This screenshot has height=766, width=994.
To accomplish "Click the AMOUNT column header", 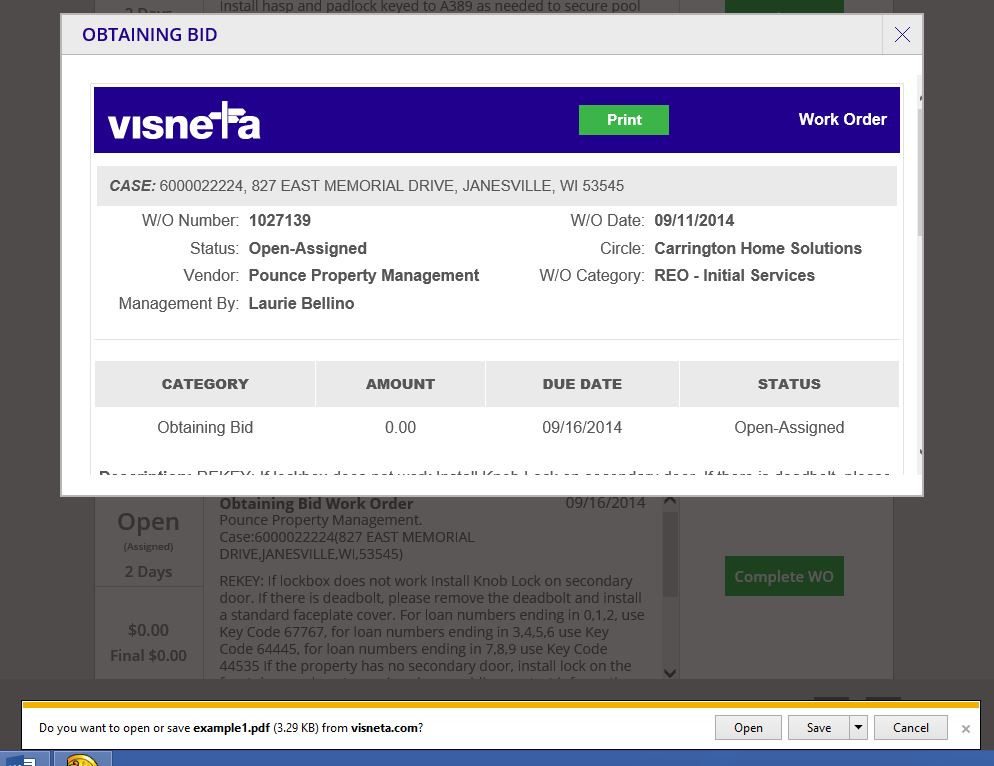I will pos(400,384).
